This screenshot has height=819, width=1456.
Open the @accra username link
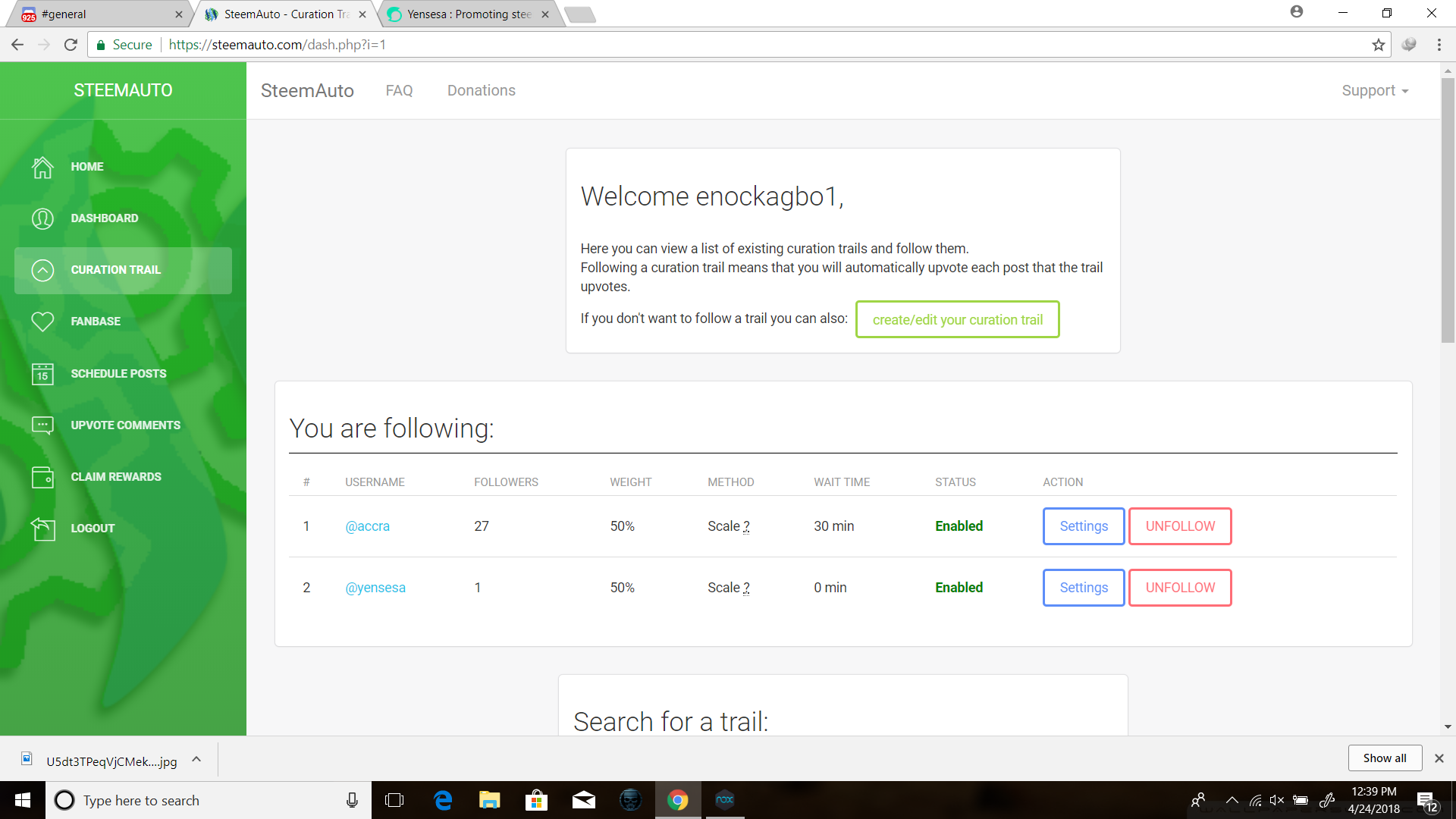(x=367, y=526)
